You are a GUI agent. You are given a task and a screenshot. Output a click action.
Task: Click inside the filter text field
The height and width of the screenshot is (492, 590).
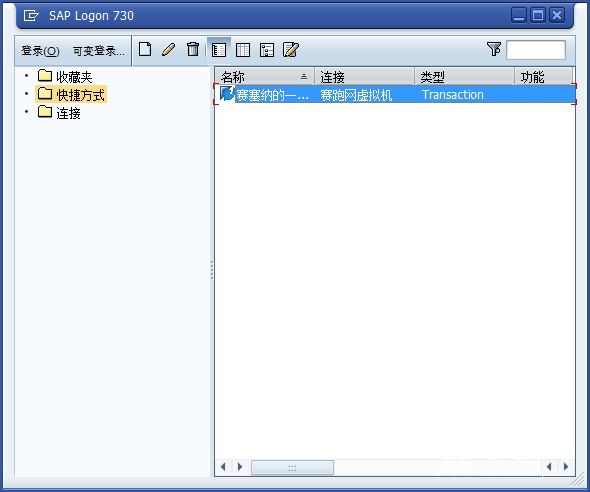[x=536, y=50]
